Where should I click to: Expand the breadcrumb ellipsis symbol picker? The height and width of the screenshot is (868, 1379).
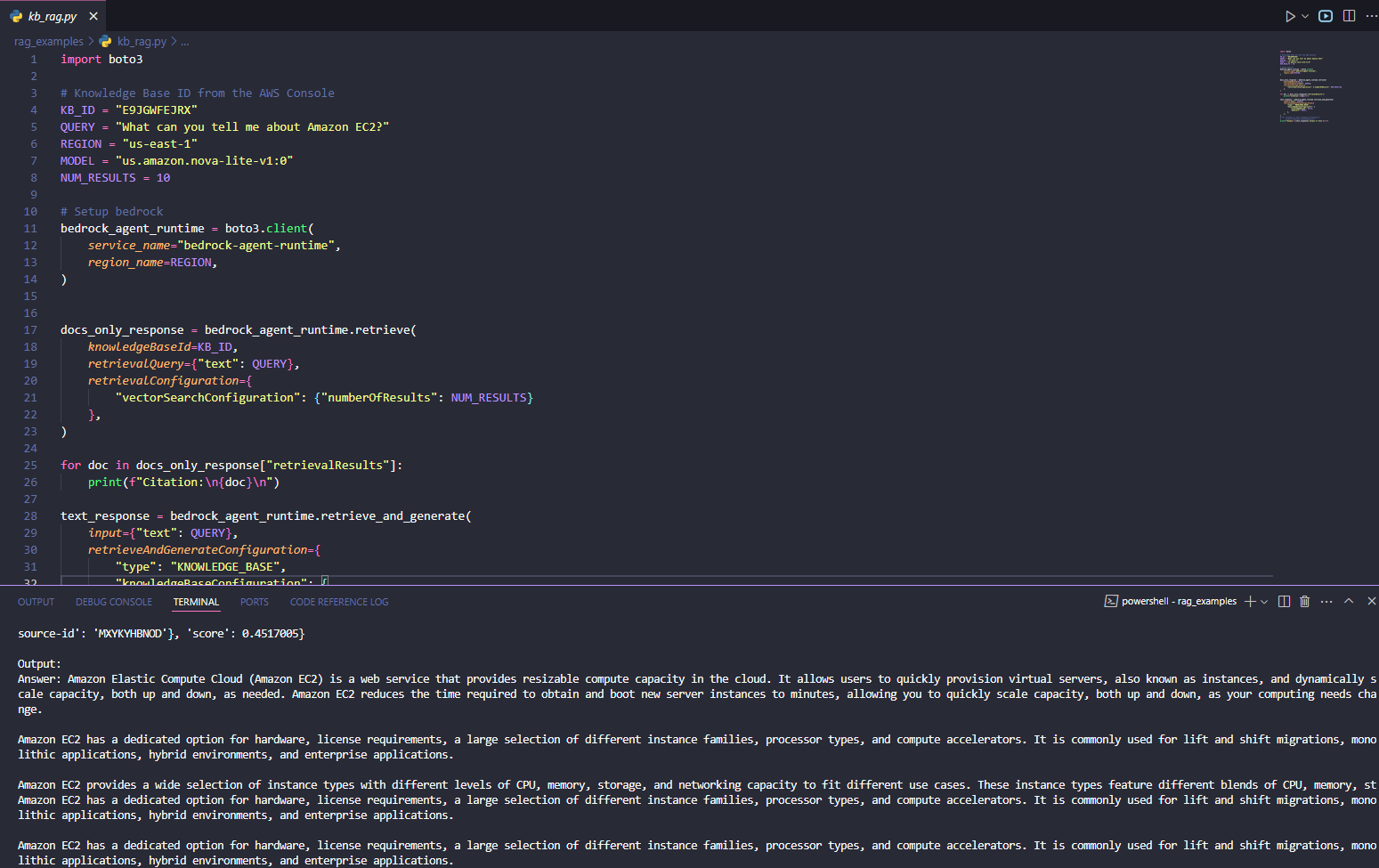184,42
